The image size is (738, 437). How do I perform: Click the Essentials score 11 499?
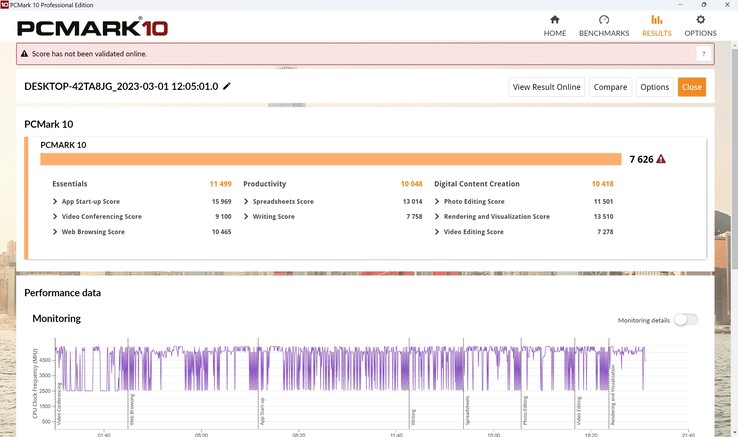pyautogui.click(x=220, y=184)
